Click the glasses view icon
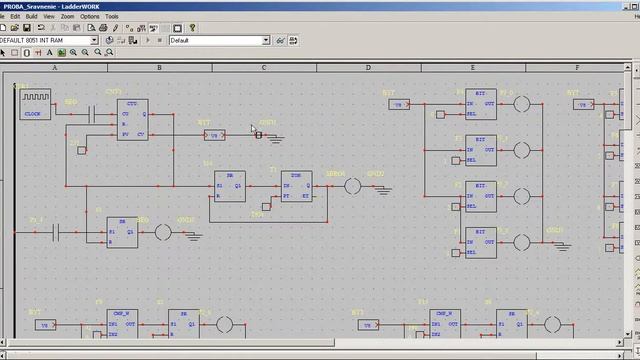Viewport: 640px width, 360px height. [280, 40]
